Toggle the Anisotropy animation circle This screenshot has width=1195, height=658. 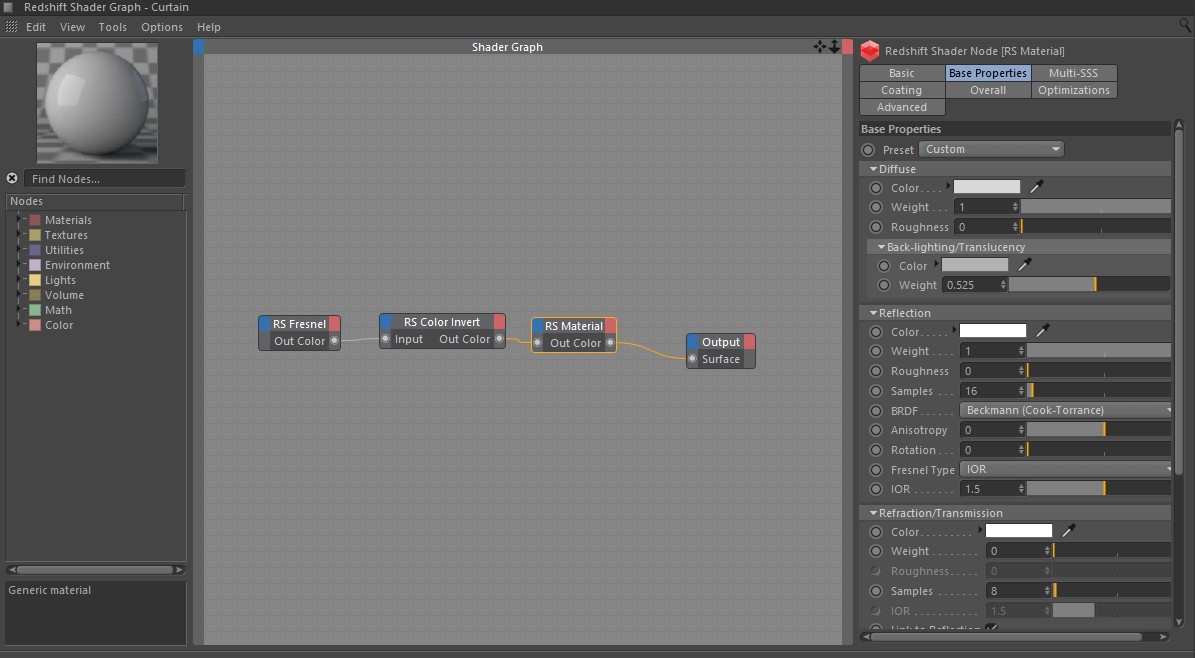click(876, 430)
